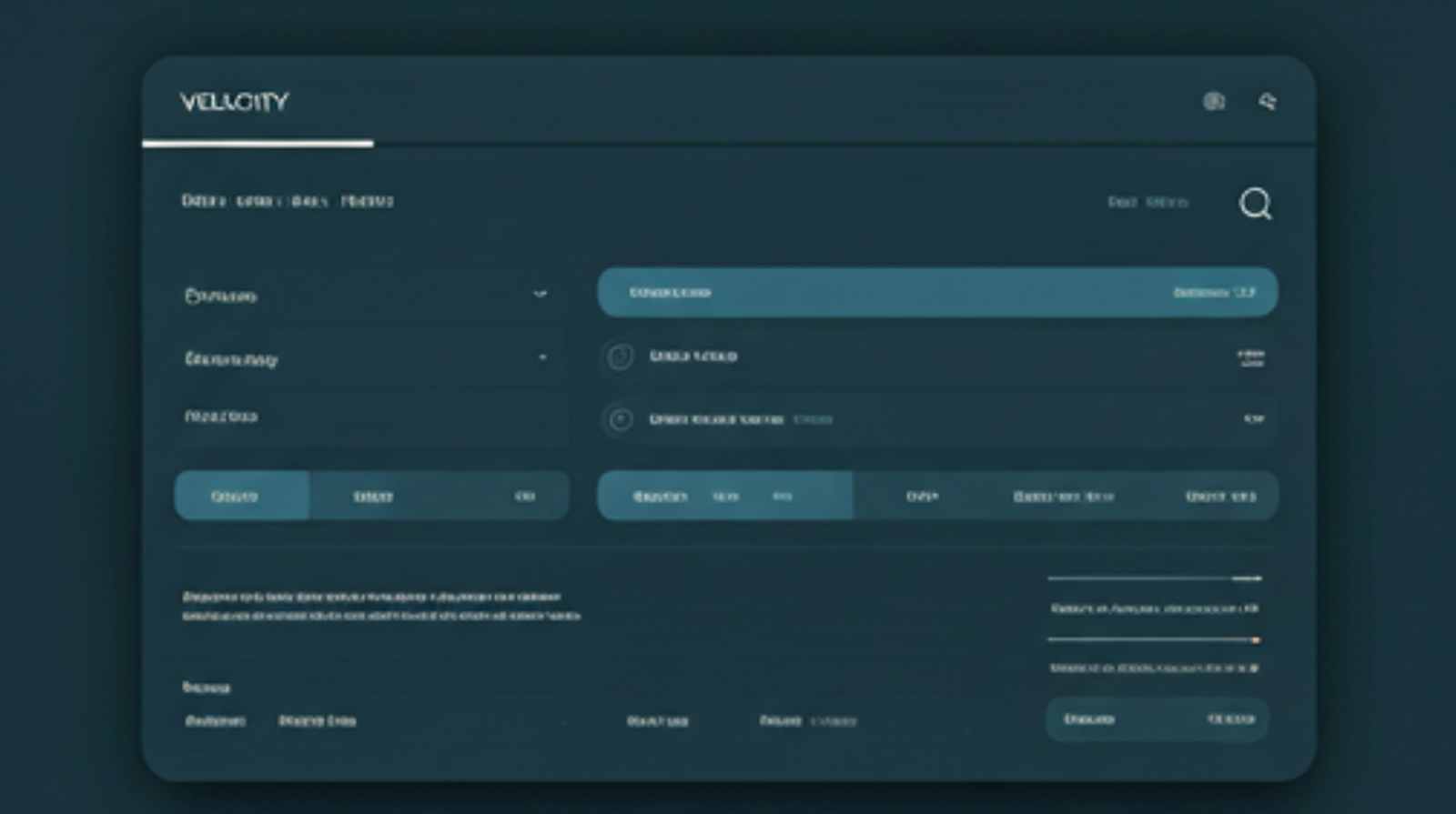Screen dimensions: 1456x814
Task: Click the small stacked icon ending the second list row
Action: [1252, 357]
